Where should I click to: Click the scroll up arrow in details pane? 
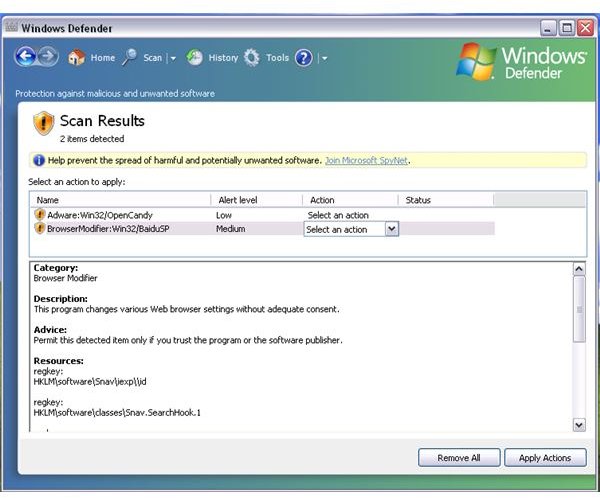pos(579,269)
